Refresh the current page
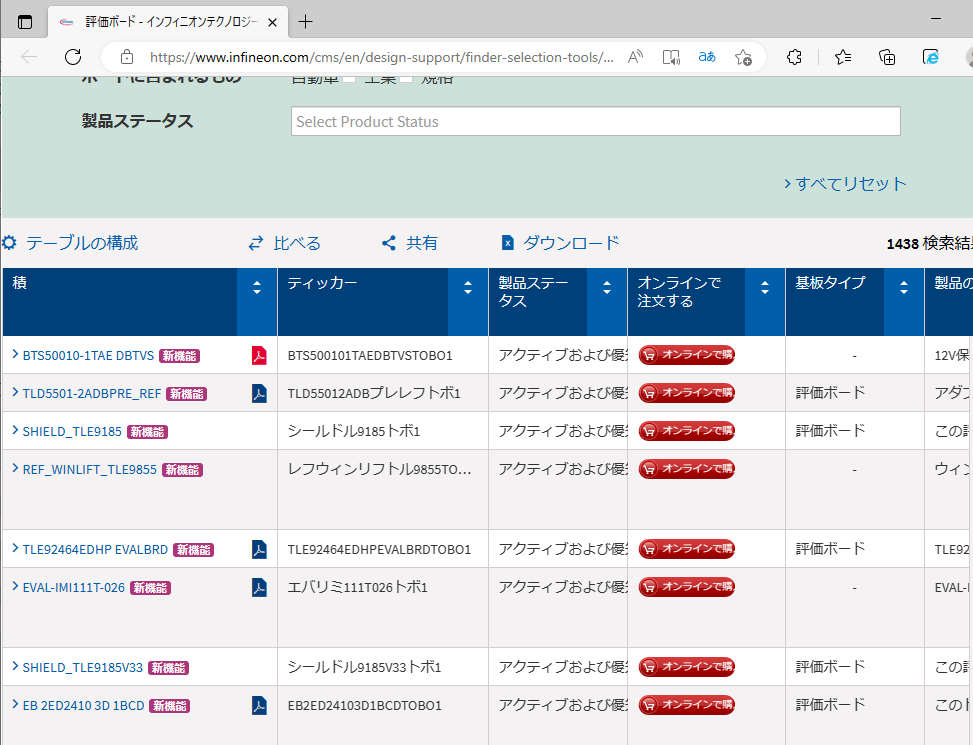The width and height of the screenshot is (973, 745). (73, 57)
